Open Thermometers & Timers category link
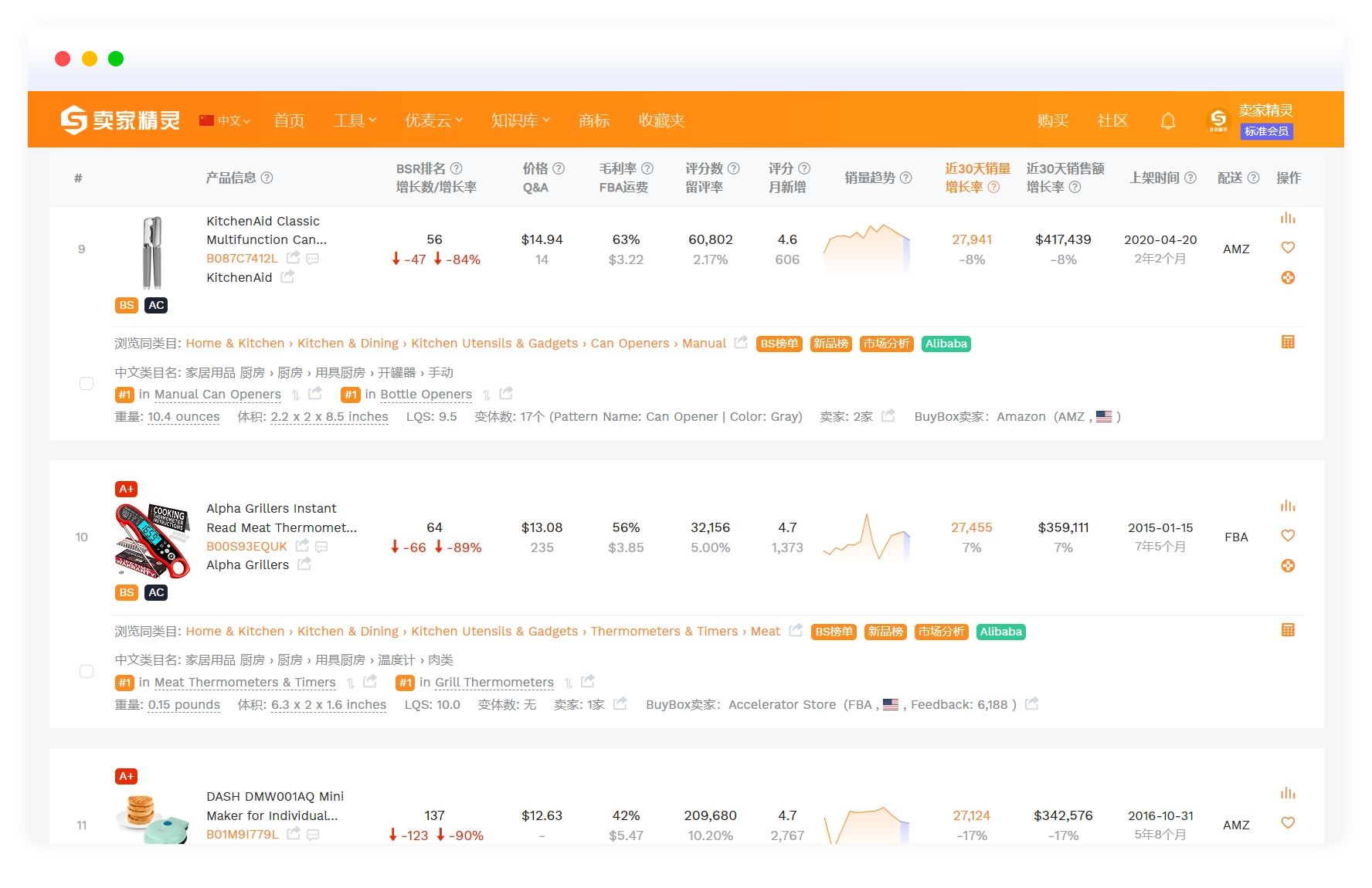 coord(664,631)
